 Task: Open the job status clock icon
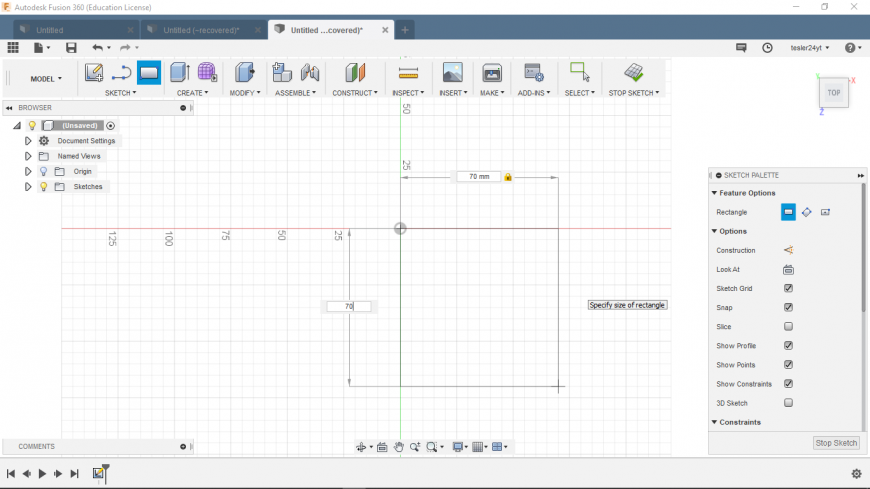767,47
